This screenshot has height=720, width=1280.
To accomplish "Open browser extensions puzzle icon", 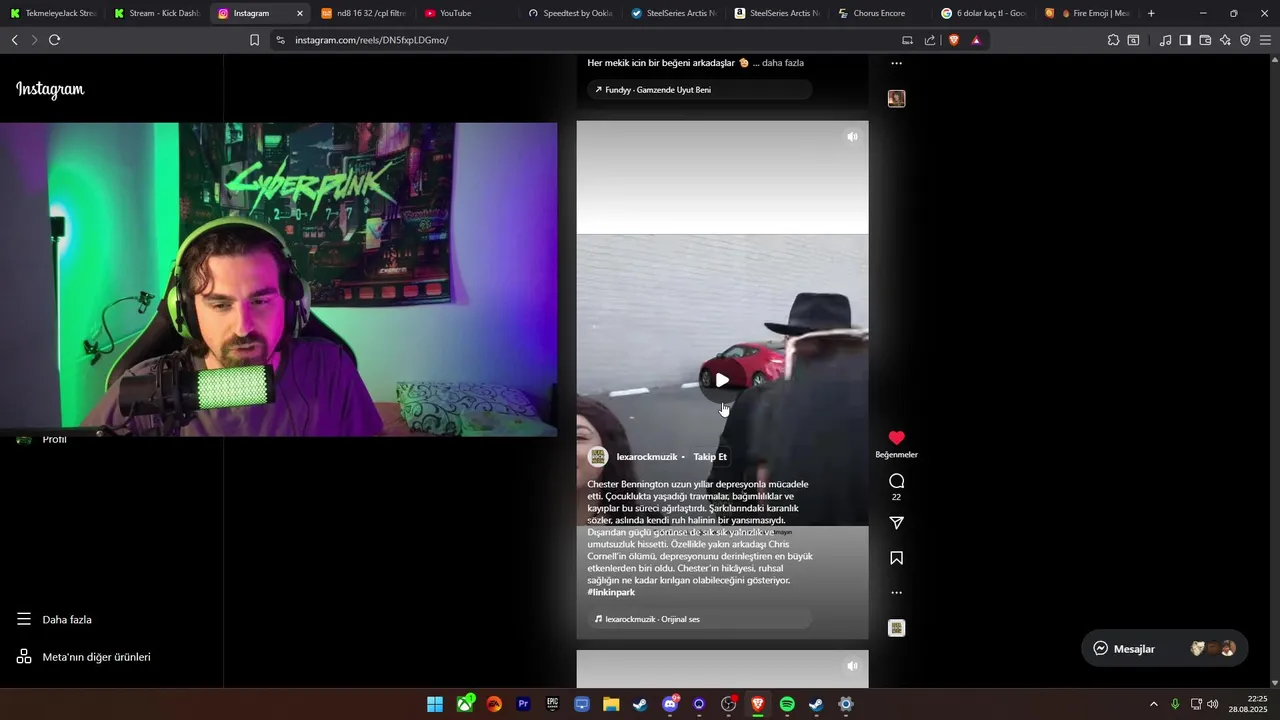I will click(1113, 40).
